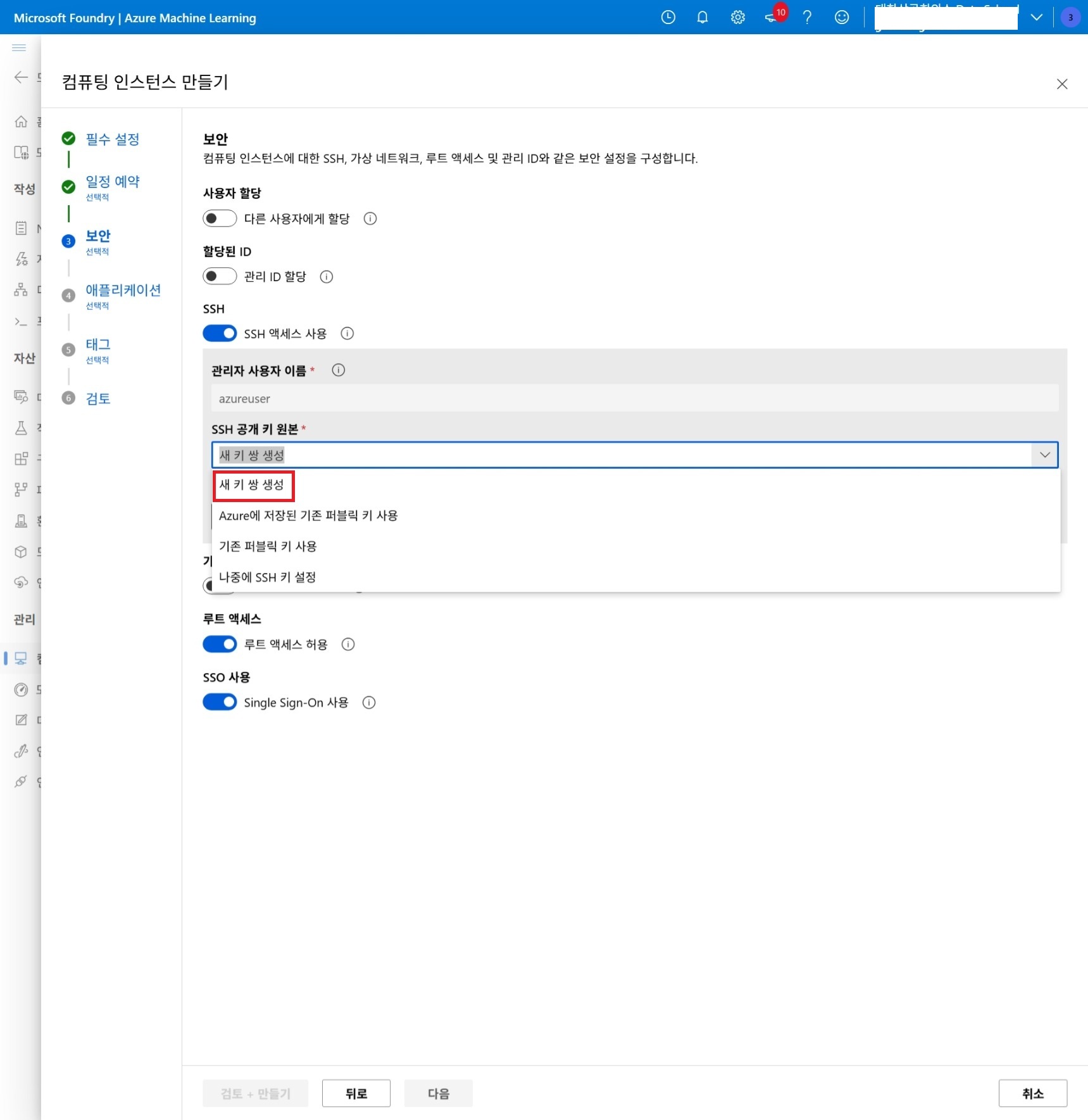Open the Designer hierarchy icon in sidebar
Image resolution: width=1088 pixels, height=1120 pixels.
click(x=21, y=289)
